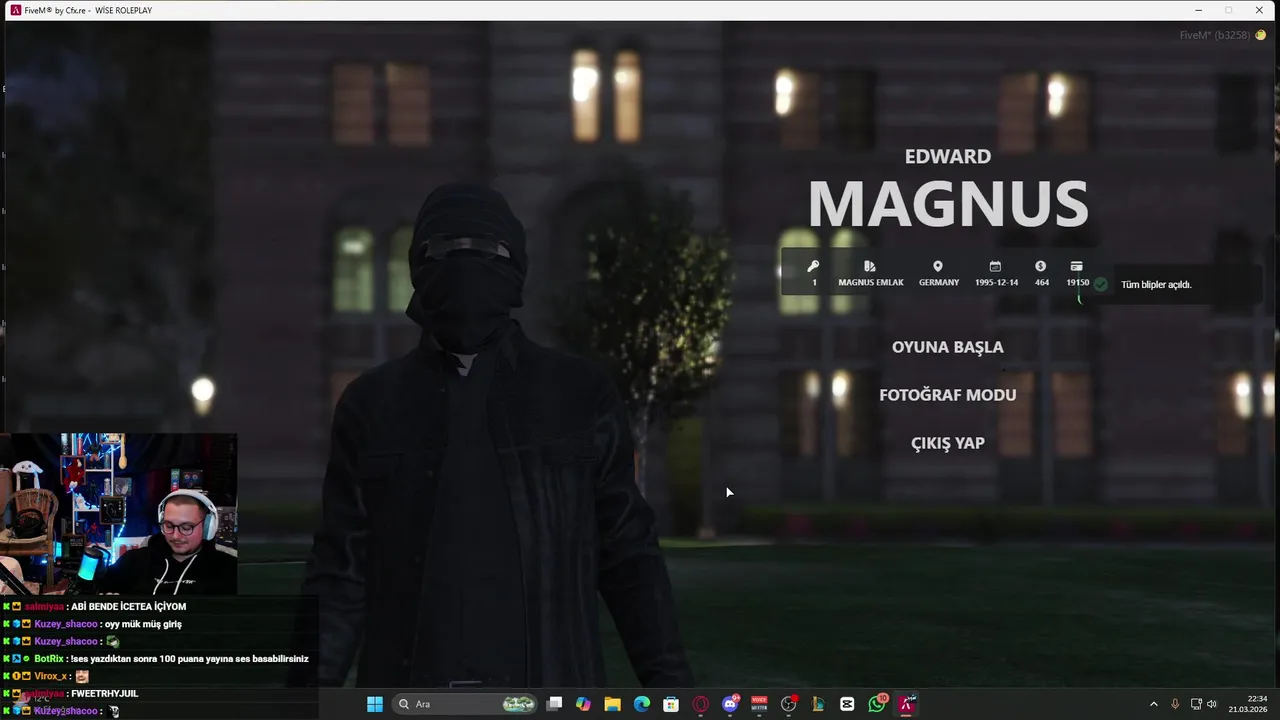Open File Explorer from the taskbar
1280x720 pixels.
click(x=613, y=704)
